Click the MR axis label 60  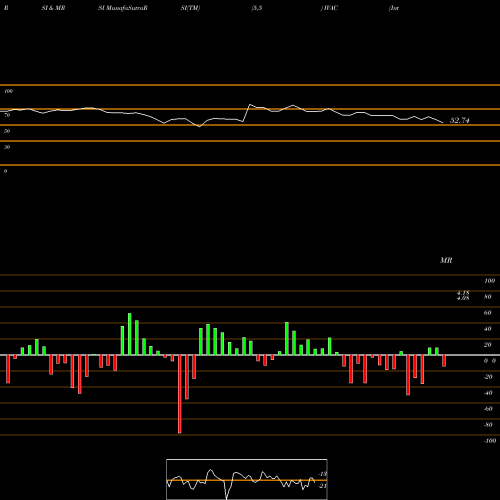[488, 313]
